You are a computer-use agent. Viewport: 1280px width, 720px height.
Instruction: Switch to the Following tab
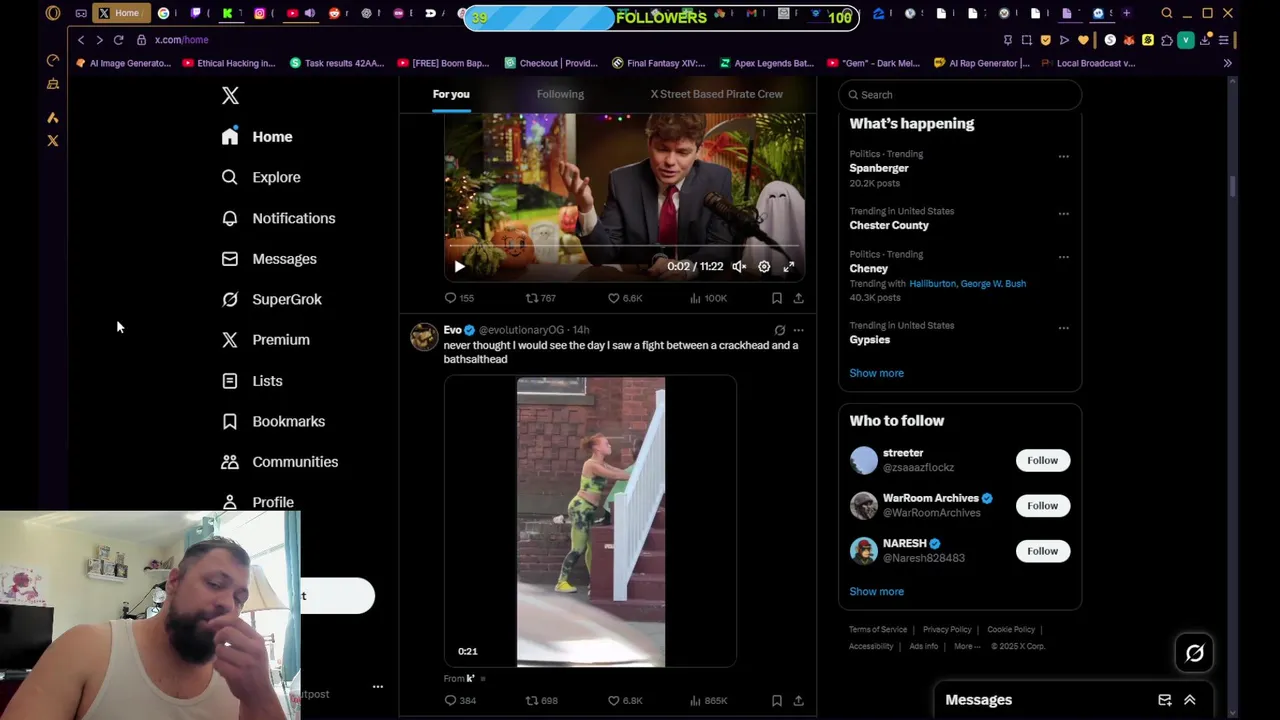point(560,94)
